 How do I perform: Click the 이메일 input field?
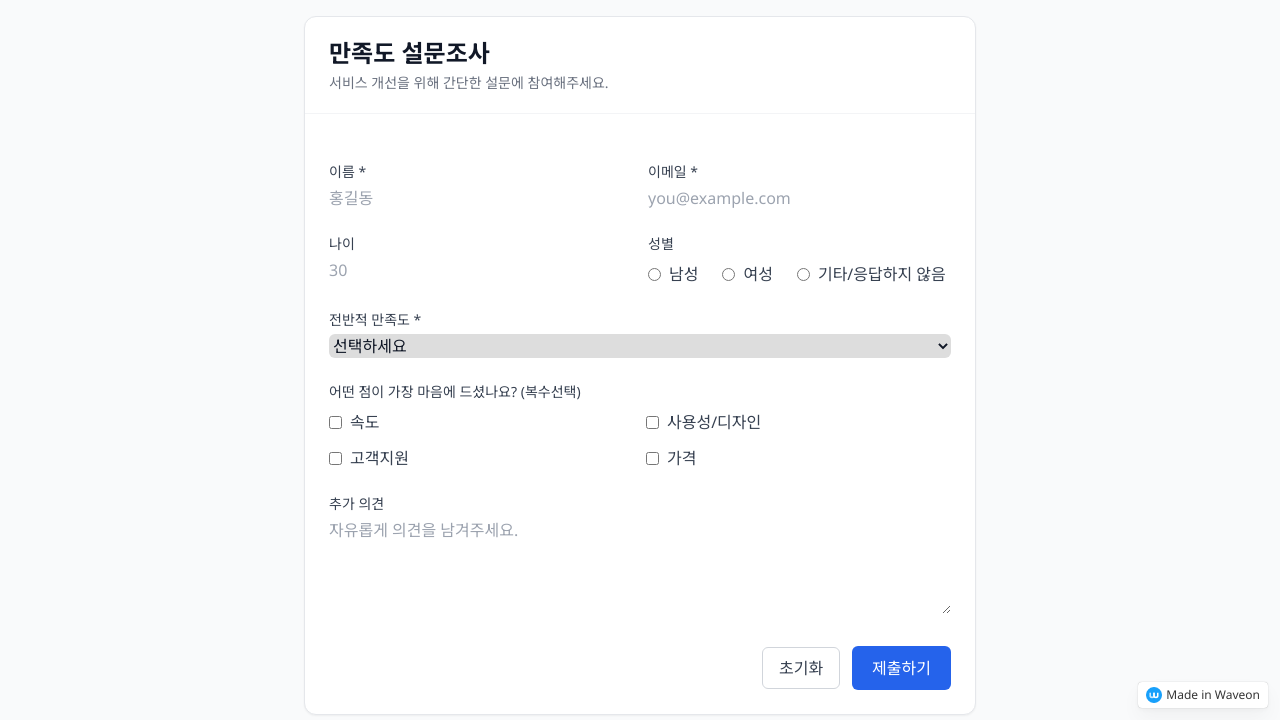tap(798, 198)
